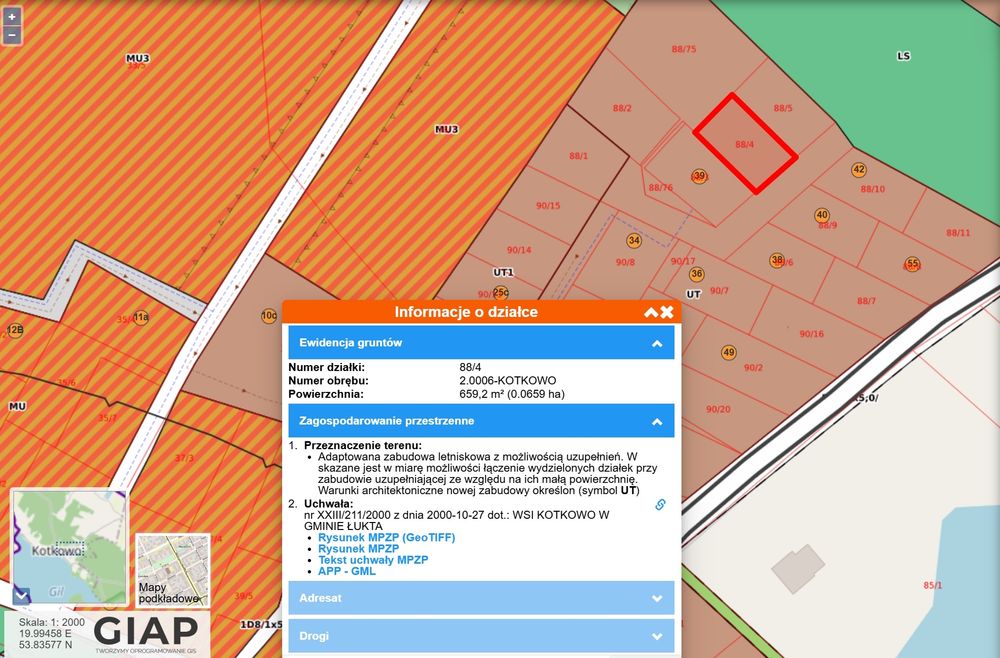Click parcel label 88/10
The image size is (1000, 658).
tap(872, 189)
